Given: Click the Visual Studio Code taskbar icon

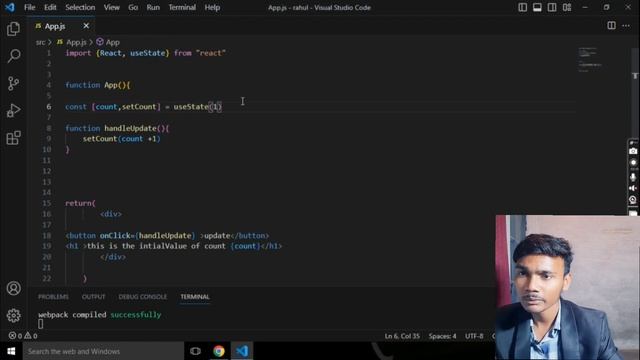Looking at the screenshot, I should 242,351.
